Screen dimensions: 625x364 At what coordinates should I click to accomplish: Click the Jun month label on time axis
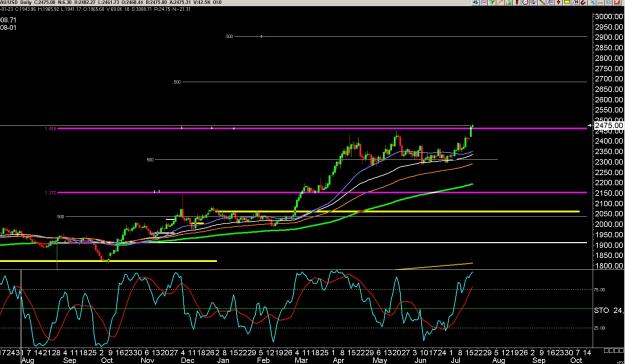coord(420,360)
